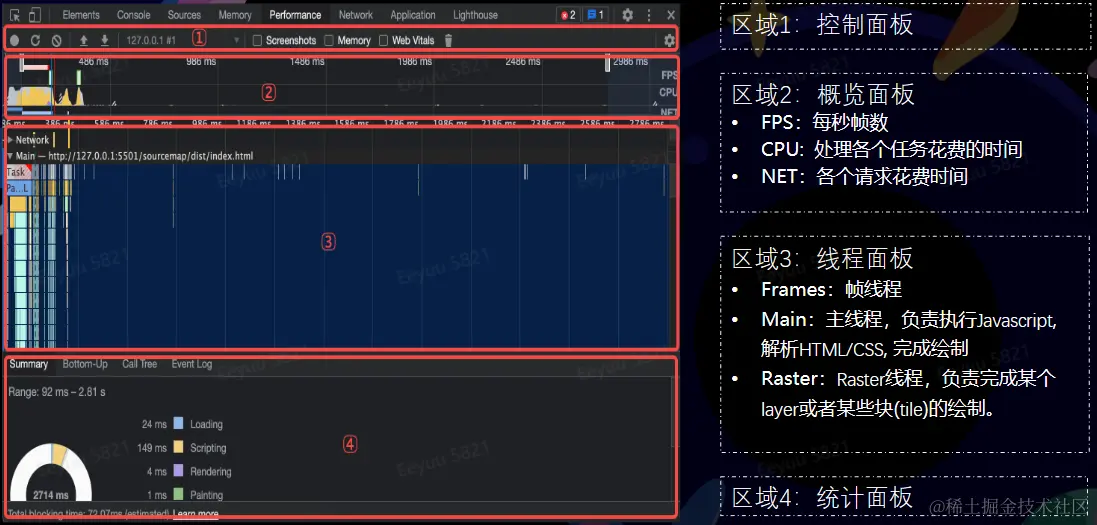Click the 区域1：控制面板 heading
This screenshot has height=525, width=1097.
click(823, 24)
